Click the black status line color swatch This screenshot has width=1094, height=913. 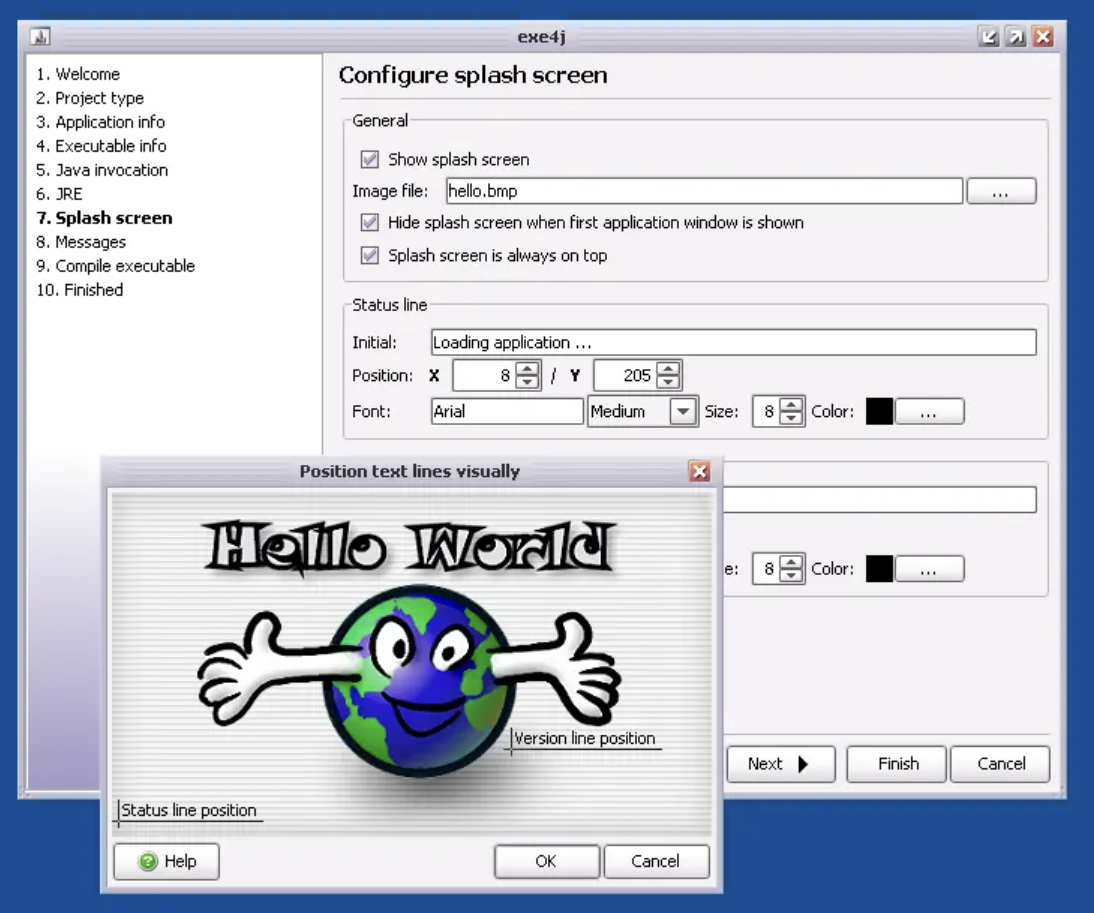pos(879,412)
